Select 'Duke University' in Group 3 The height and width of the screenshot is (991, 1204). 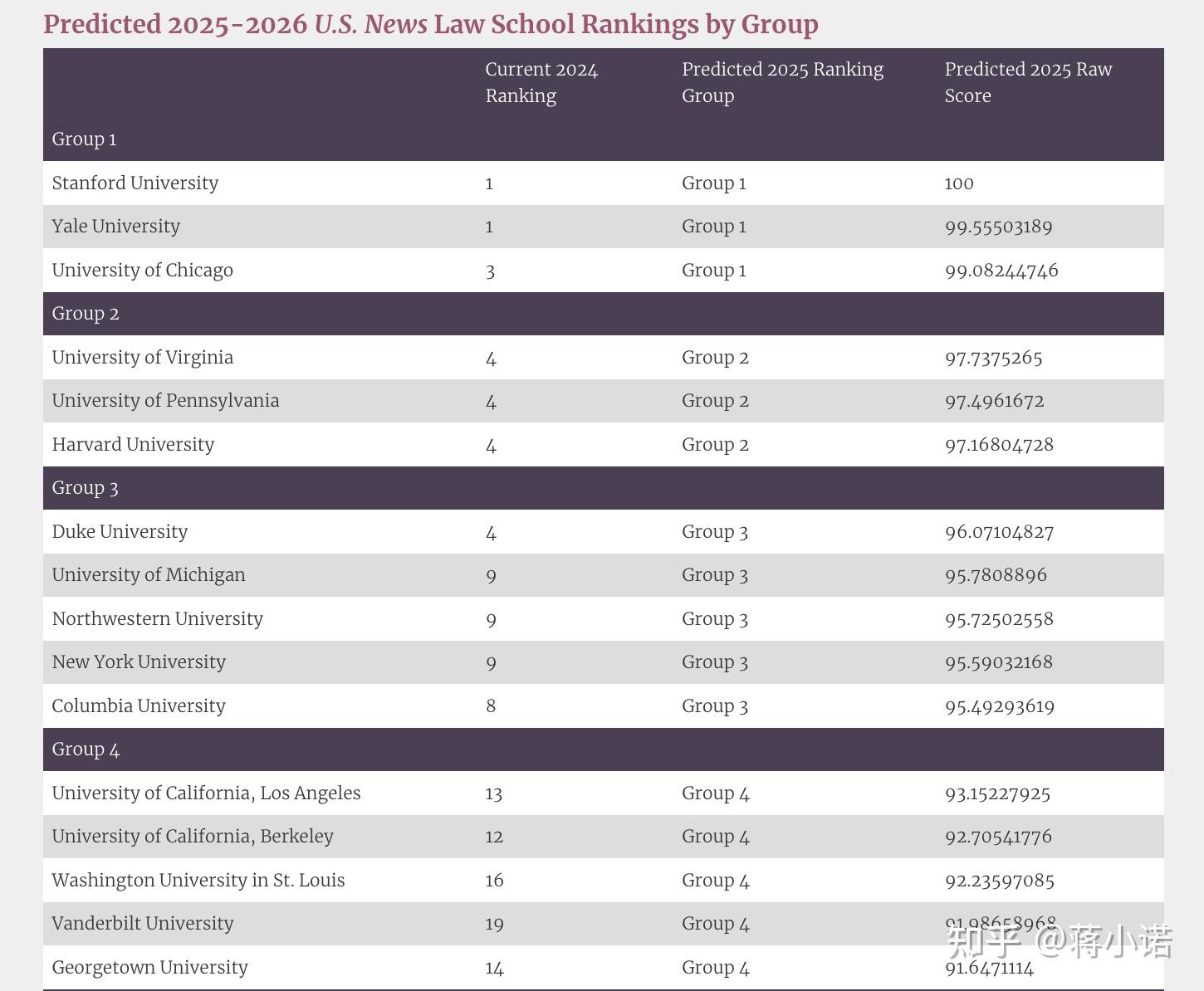(120, 531)
